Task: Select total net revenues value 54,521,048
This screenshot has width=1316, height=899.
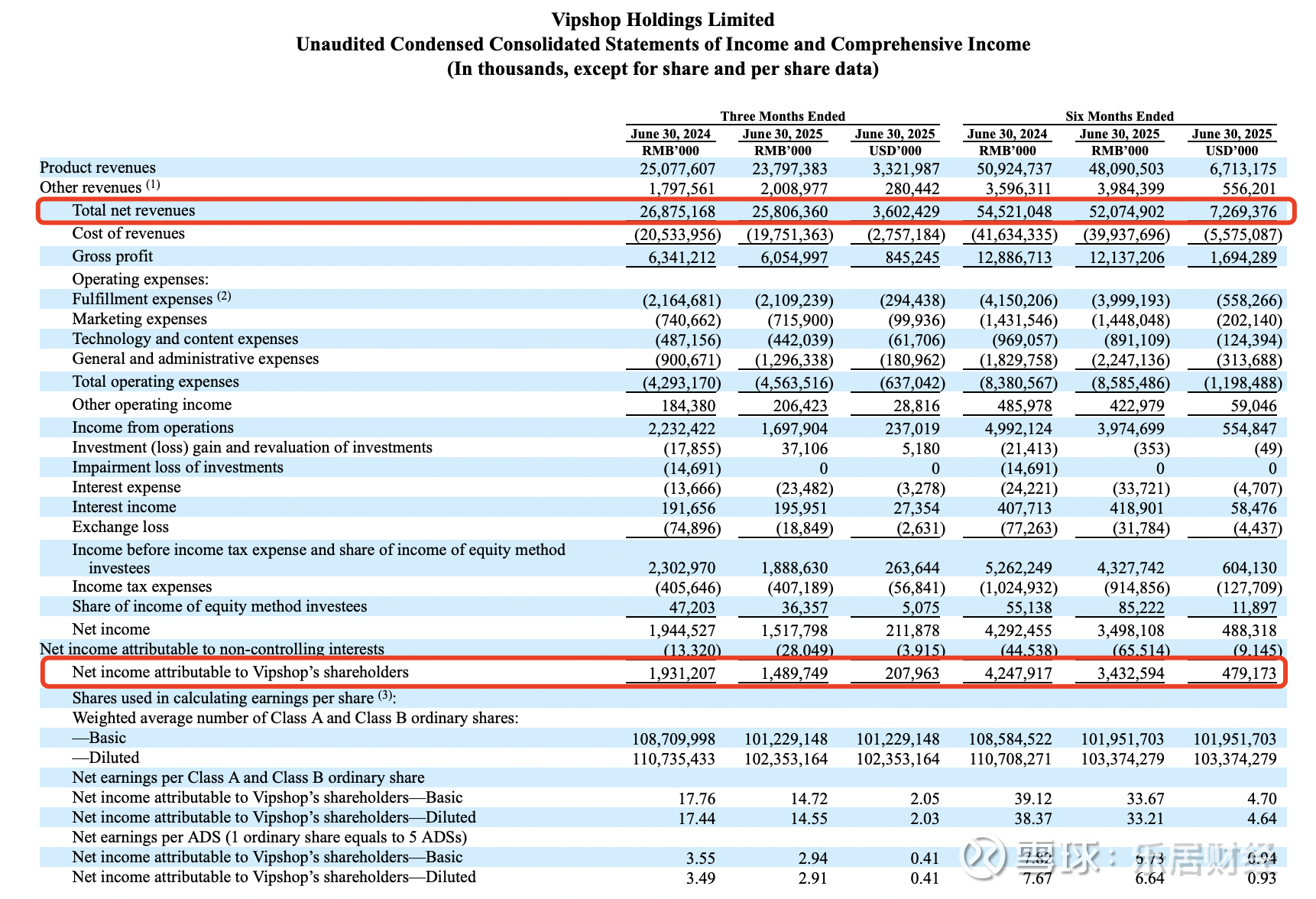Action: tap(1014, 212)
